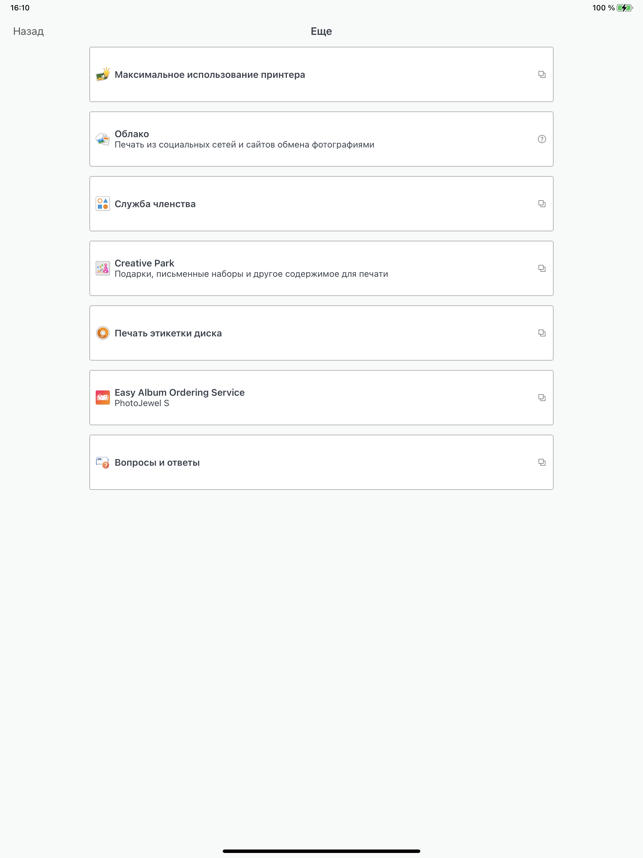Click external window icon for Печать этикетки диска

(542, 333)
